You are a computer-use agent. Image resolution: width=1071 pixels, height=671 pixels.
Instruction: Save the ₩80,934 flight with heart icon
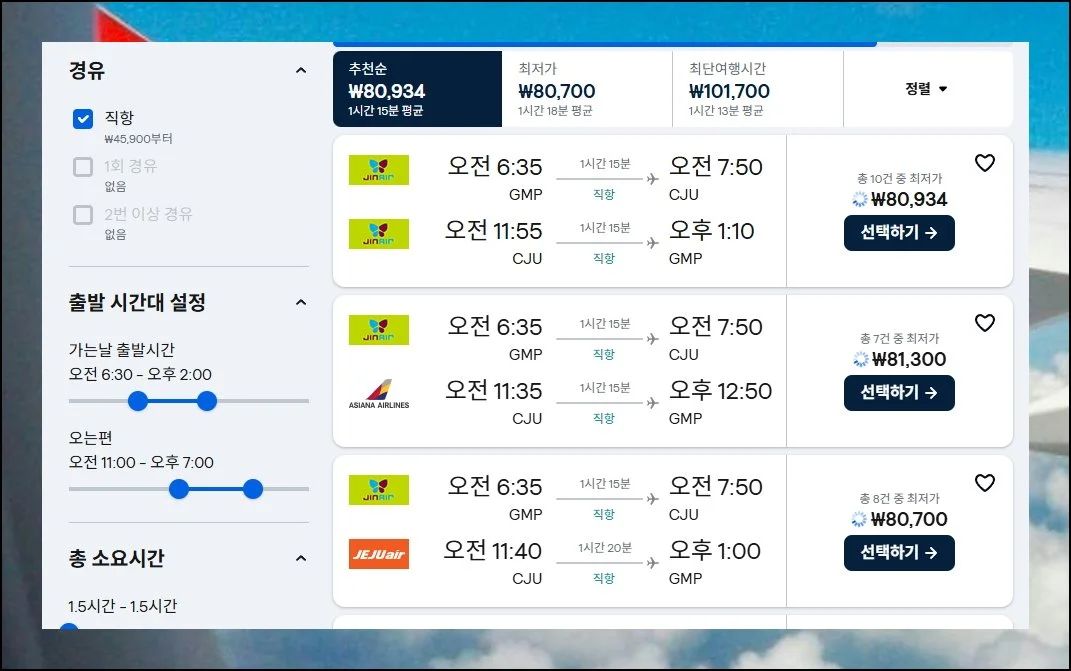coord(984,163)
